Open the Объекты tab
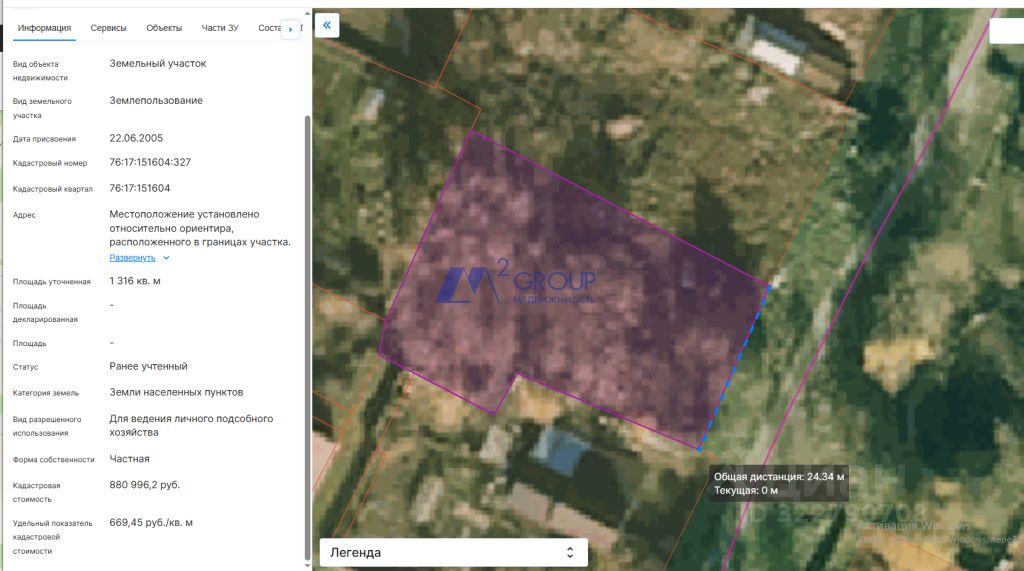The image size is (1024, 571). pyautogui.click(x=164, y=28)
